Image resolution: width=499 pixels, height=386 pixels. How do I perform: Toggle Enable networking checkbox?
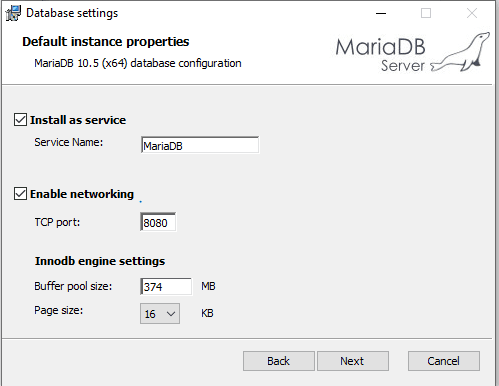pyautogui.click(x=20, y=194)
